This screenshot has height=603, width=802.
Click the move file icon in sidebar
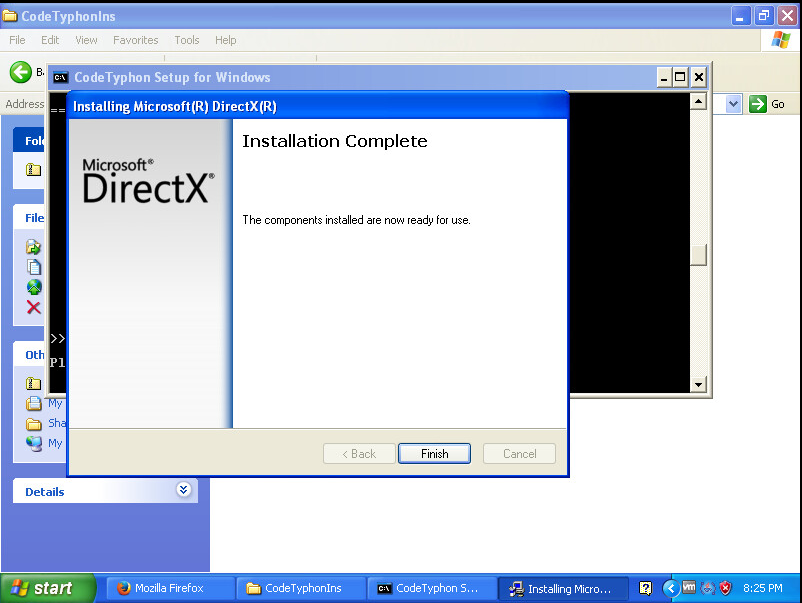34,247
